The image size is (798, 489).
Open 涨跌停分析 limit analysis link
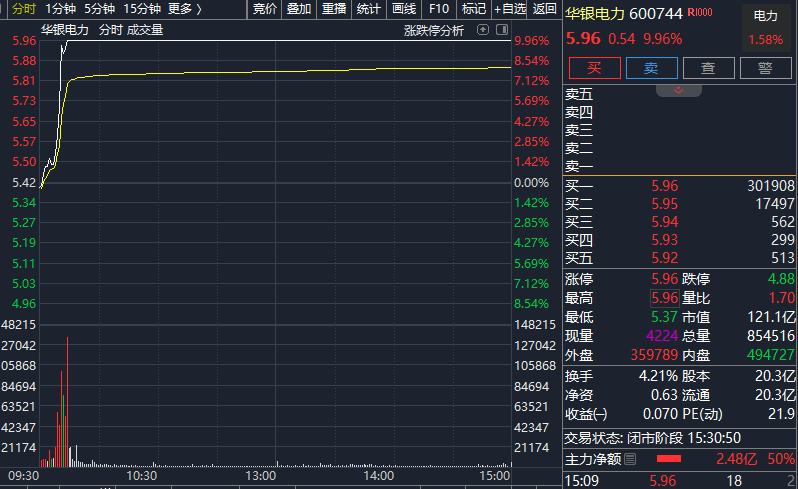coord(434,31)
